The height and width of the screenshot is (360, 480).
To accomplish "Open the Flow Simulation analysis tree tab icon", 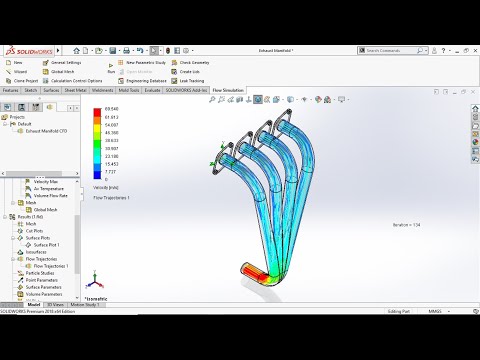I will pos(50,107).
